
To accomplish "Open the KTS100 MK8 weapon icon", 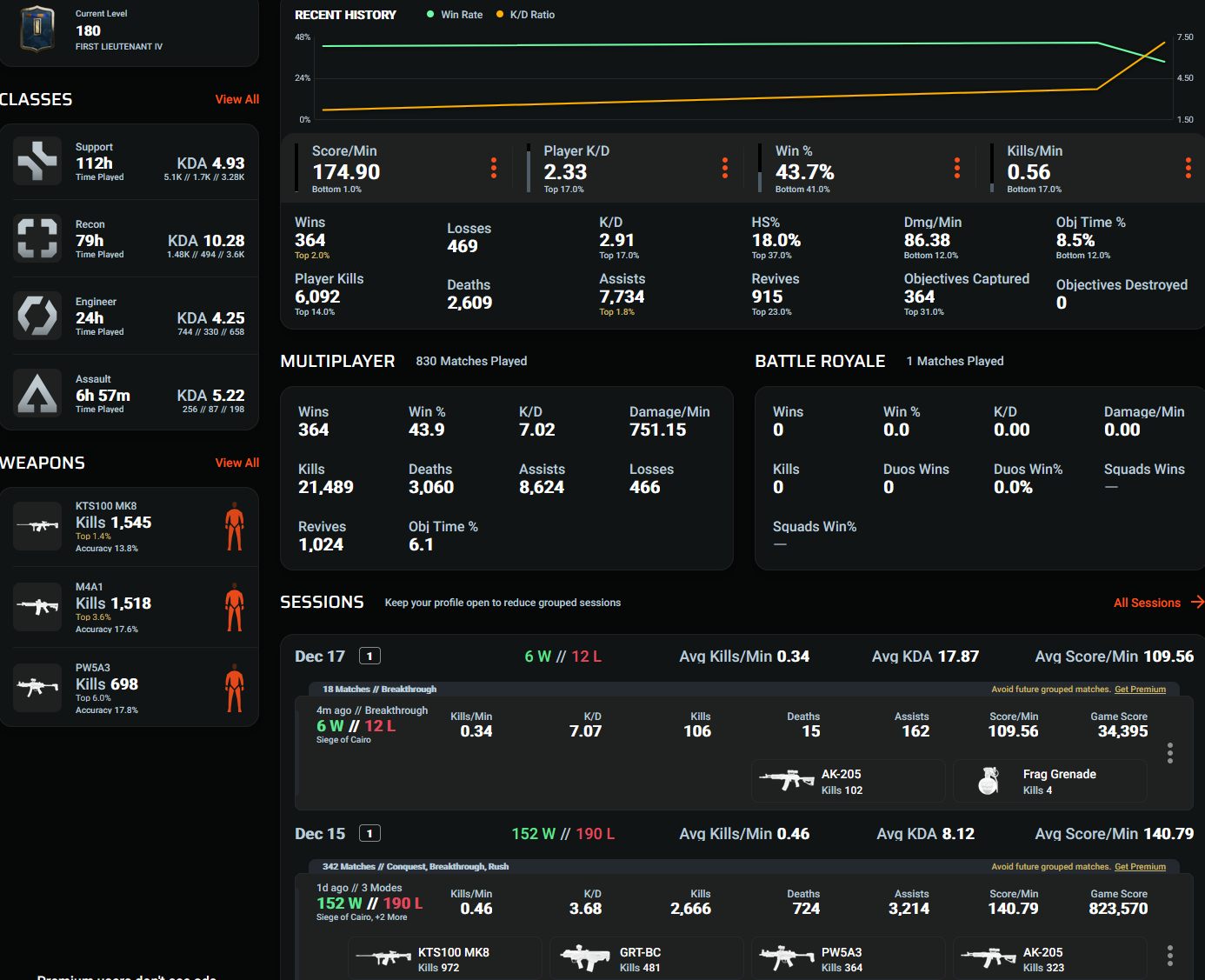I will point(37,526).
